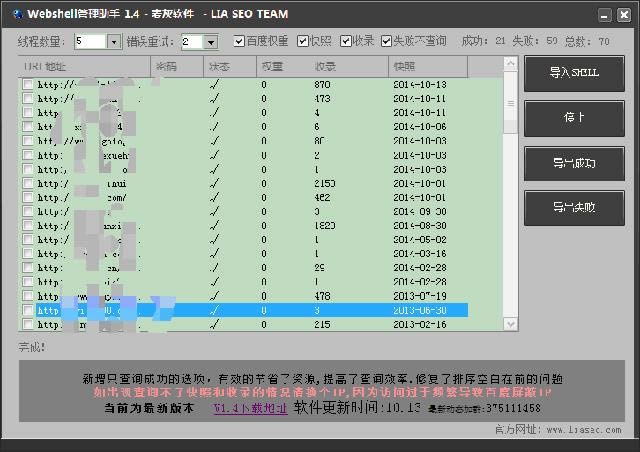Click the list scroll down arrow
This screenshot has width=640, height=452.
point(510,324)
